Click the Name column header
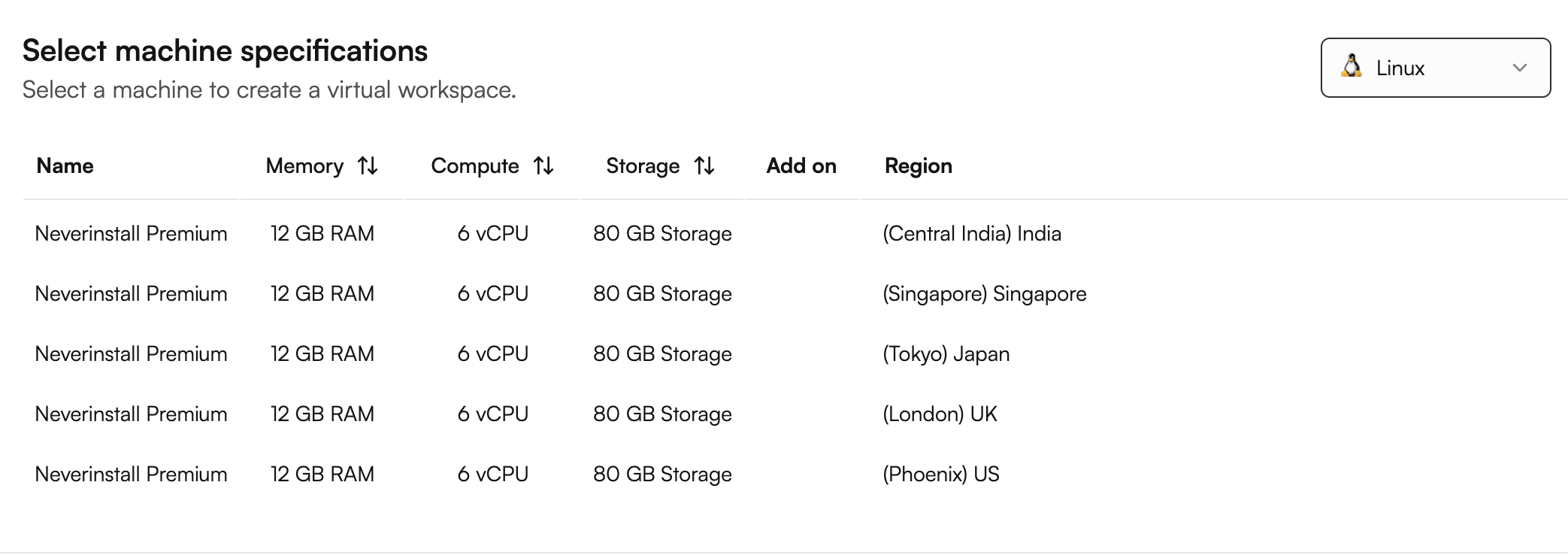The image size is (1568, 555). coord(65,166)
